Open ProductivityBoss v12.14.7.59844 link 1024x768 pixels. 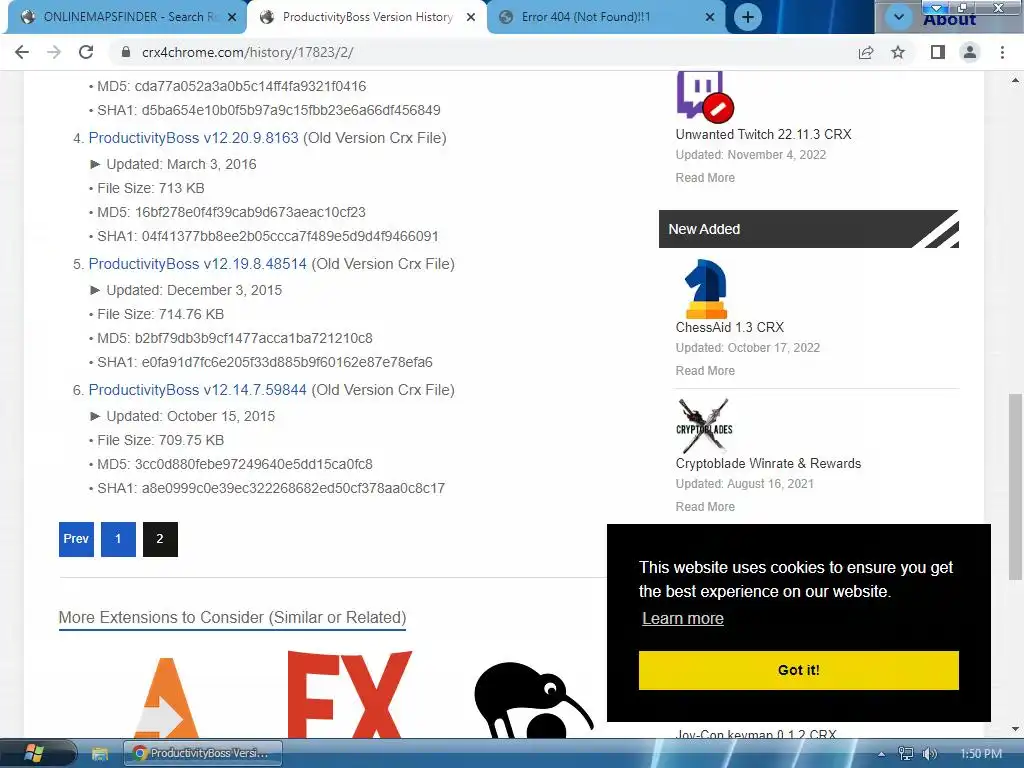point(197,390)
